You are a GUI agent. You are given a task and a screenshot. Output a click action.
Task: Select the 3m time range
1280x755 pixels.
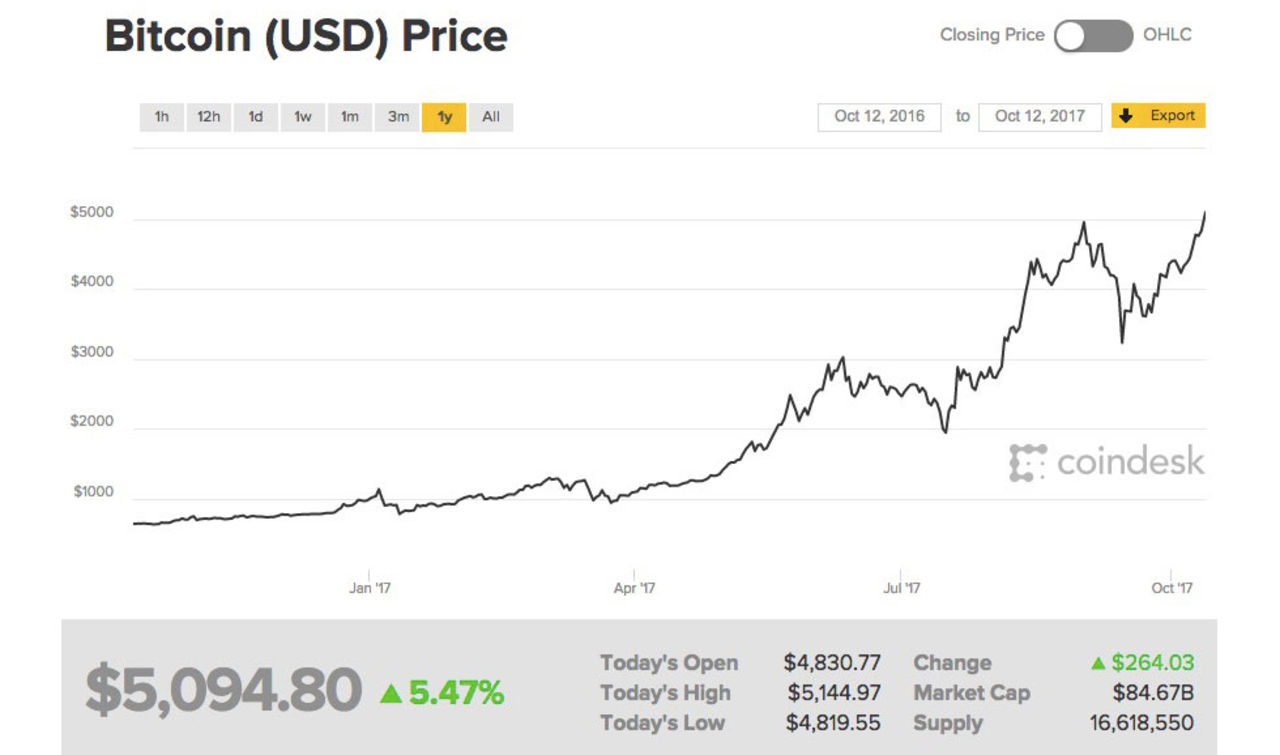(397, 117)
